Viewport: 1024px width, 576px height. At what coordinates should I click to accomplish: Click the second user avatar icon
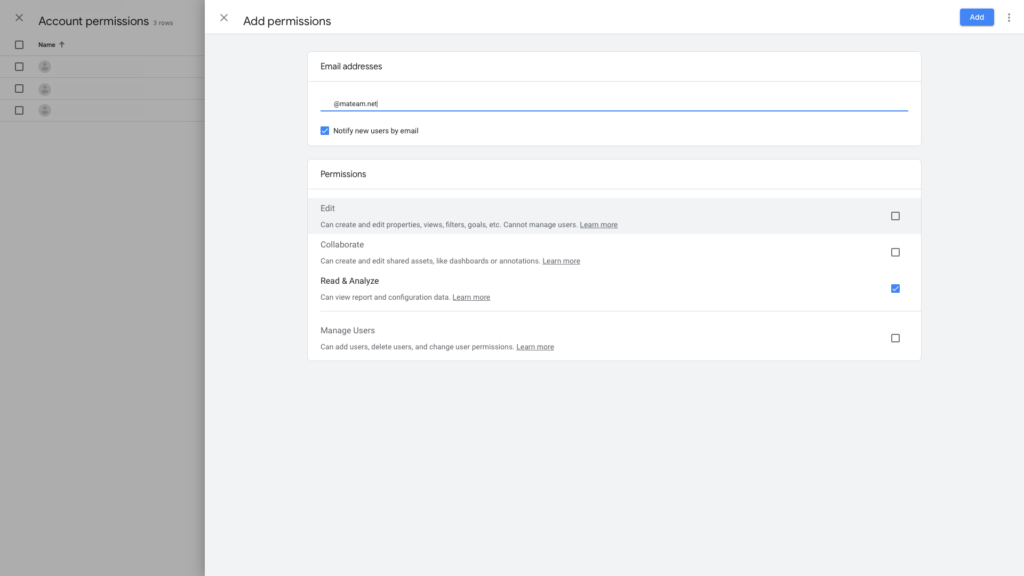(43, 89)
